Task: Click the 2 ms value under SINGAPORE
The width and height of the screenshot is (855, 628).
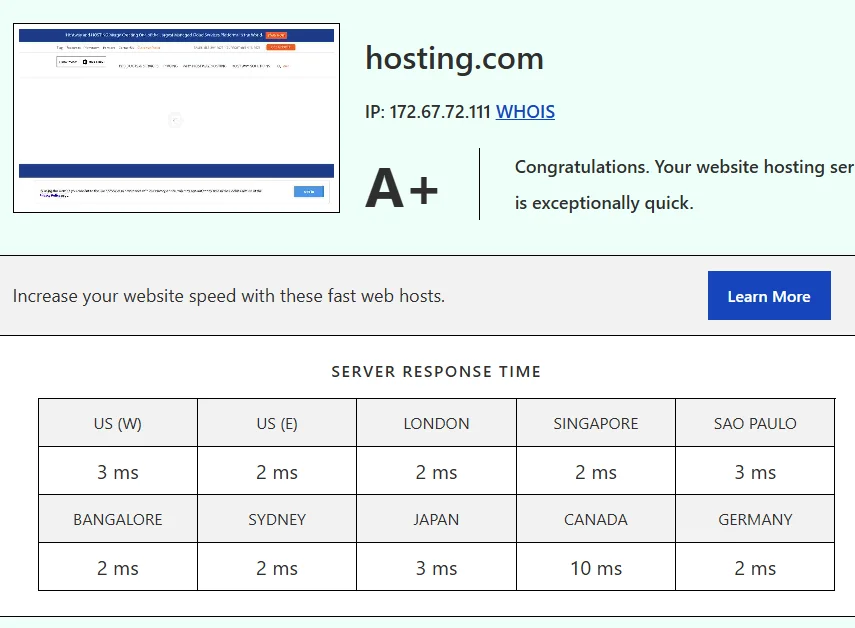Action: point(595,472)
